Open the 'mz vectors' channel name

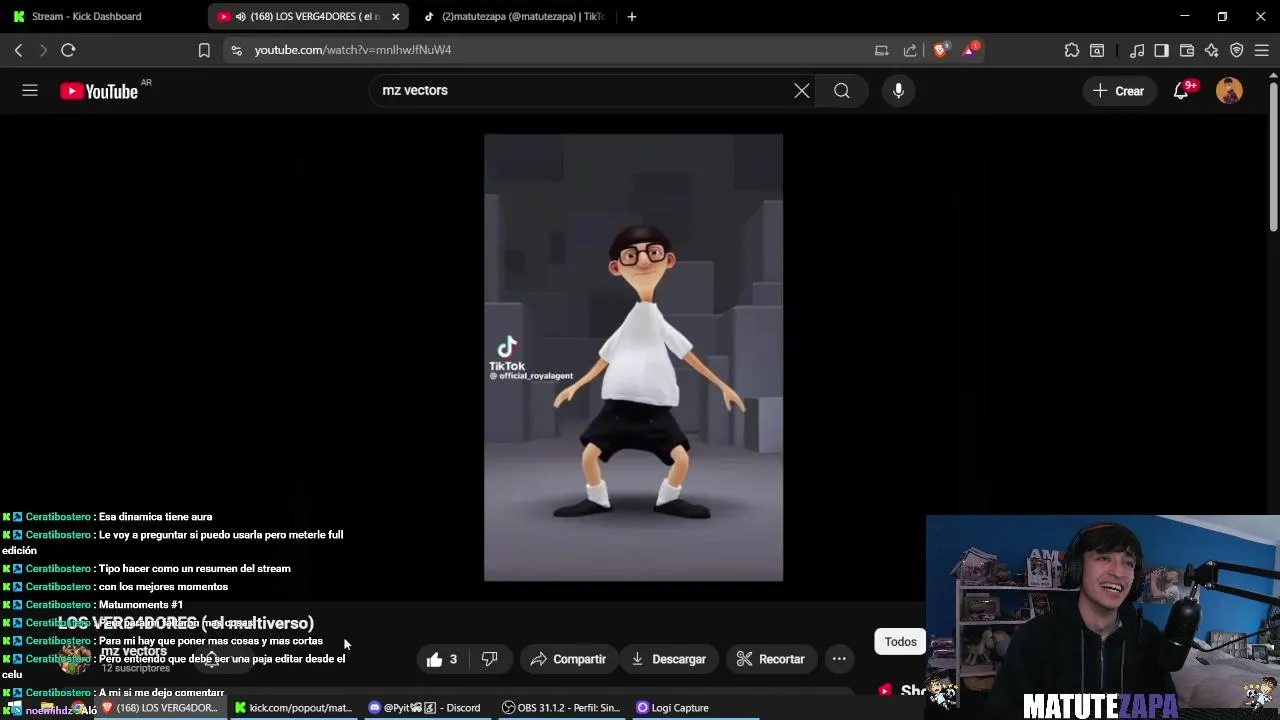pos(133,651)
